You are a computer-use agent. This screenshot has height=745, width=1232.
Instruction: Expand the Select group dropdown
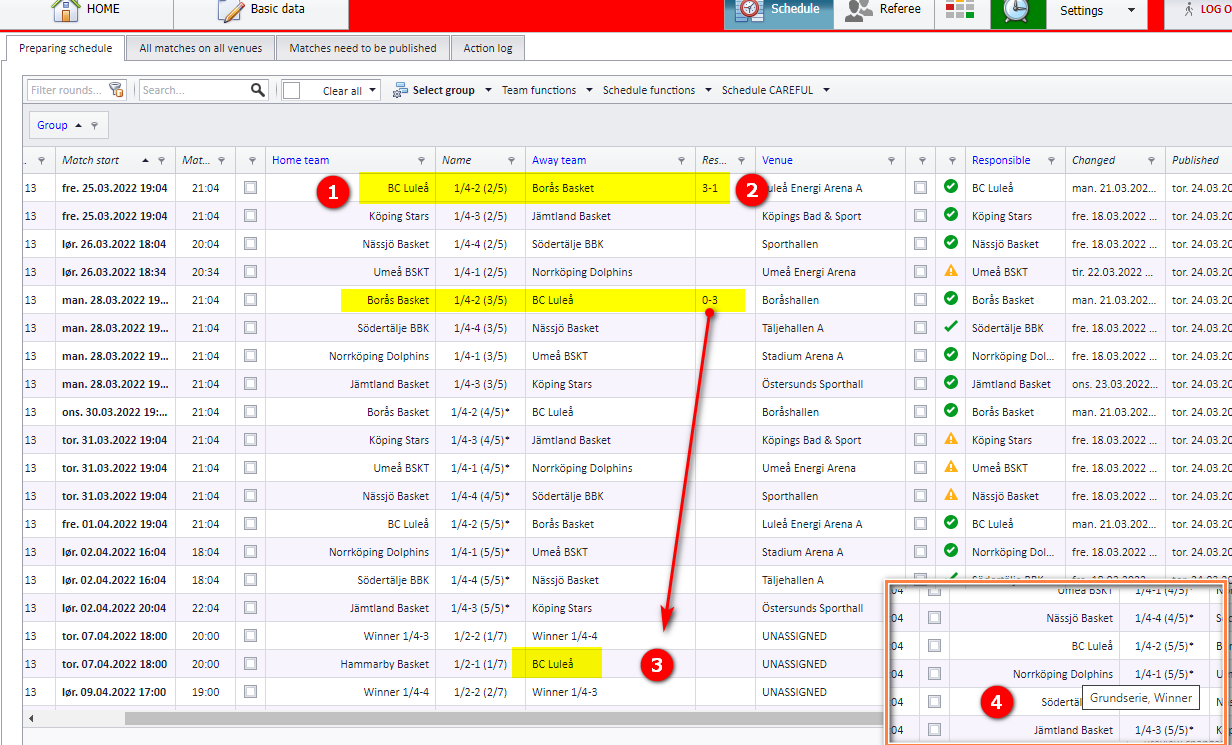click(488, 90)
